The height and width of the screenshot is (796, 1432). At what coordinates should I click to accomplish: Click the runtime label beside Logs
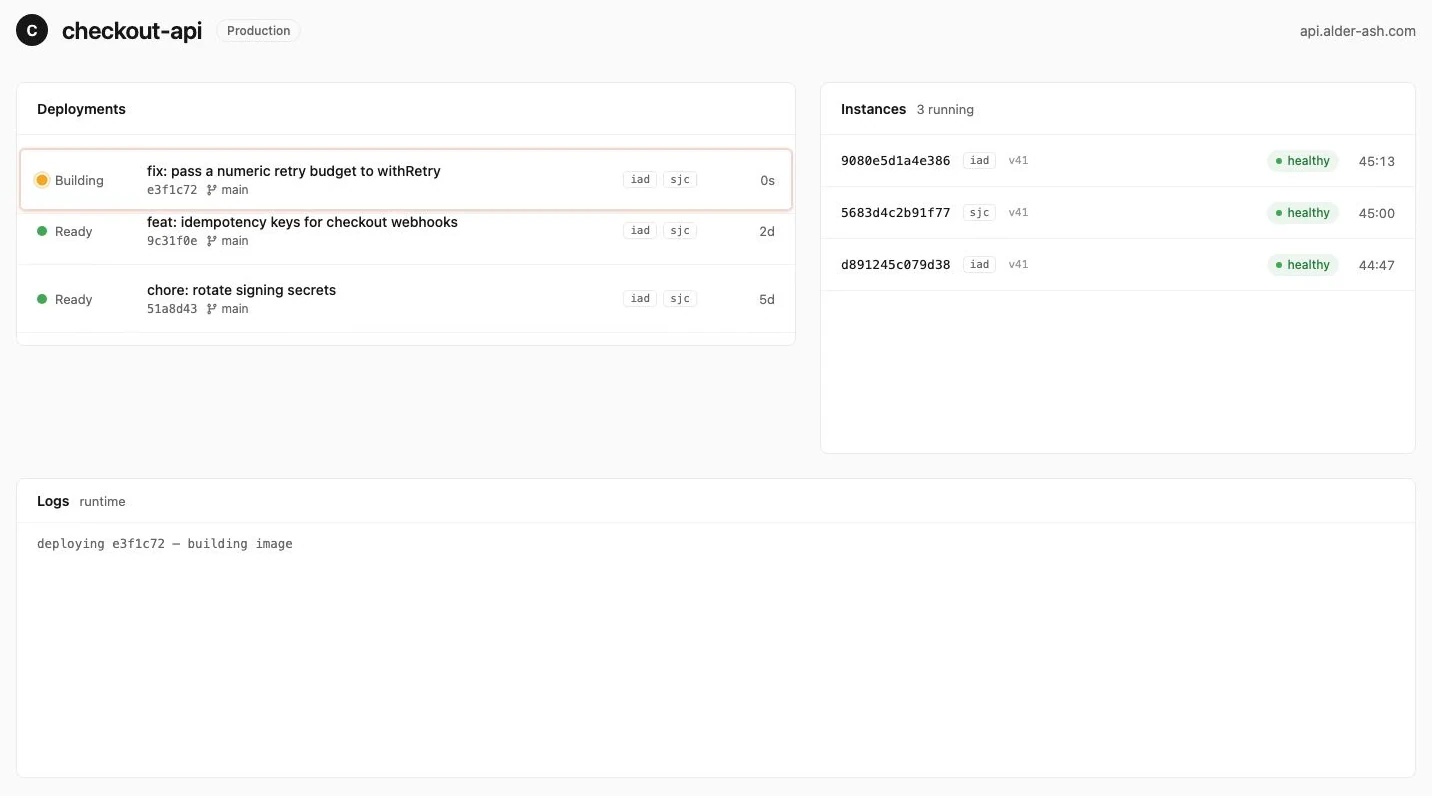103,502
